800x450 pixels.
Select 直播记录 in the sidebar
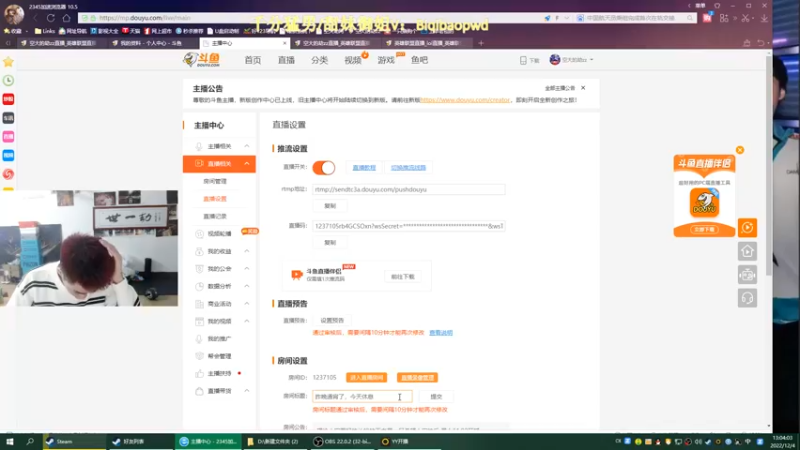coord(215,216)
